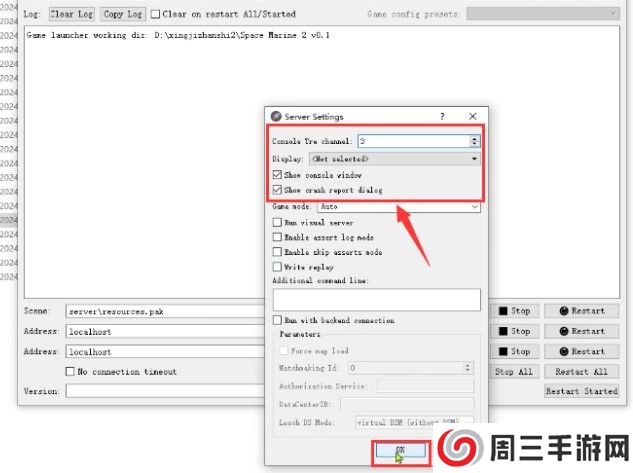This screenshot has height=473, width=633.
Task: Click the Restart button in the Scene row
Action: coord(581,311)
